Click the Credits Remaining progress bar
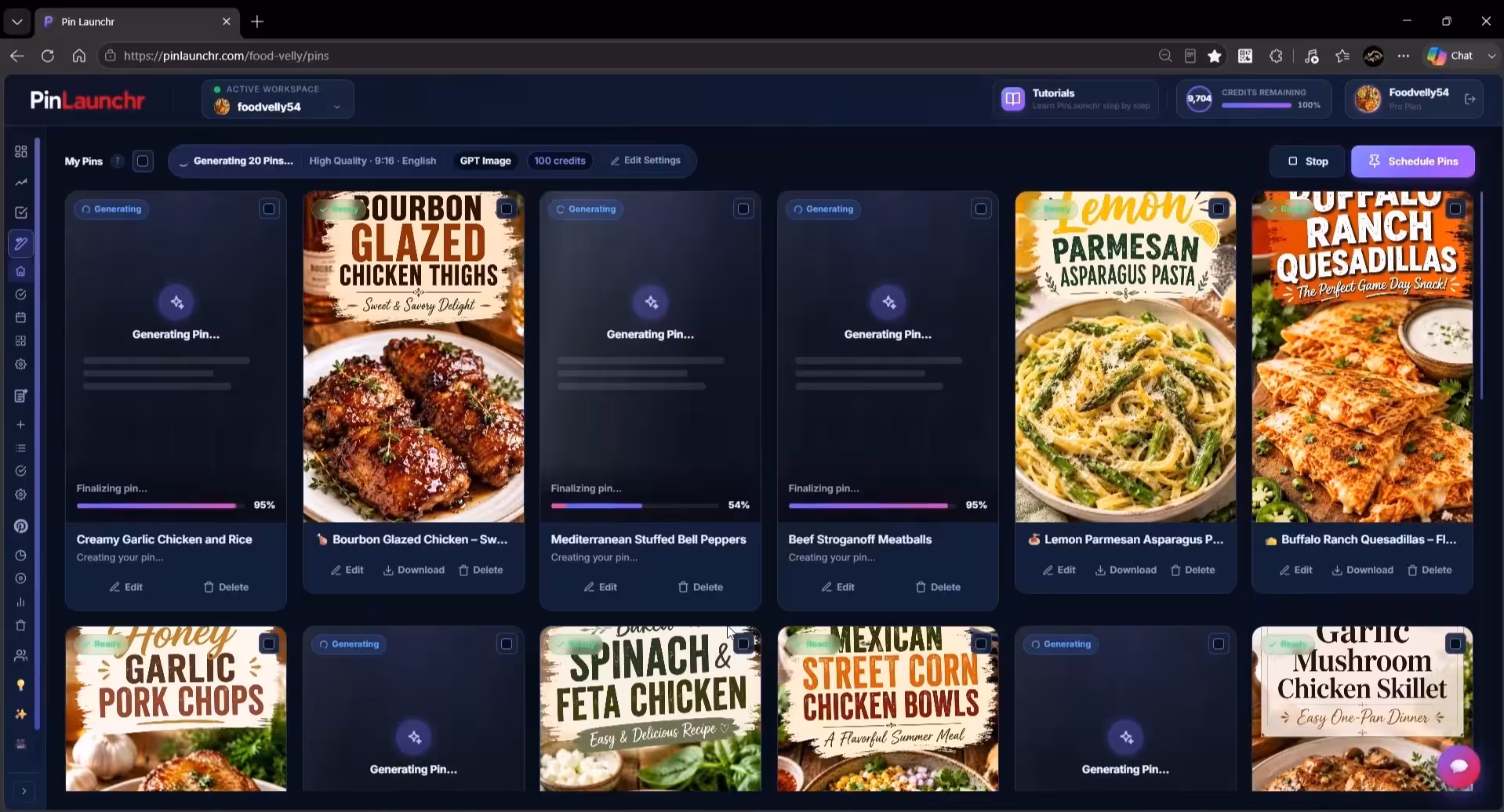This screenshot has width=1504, height=812. [1256, 106]
